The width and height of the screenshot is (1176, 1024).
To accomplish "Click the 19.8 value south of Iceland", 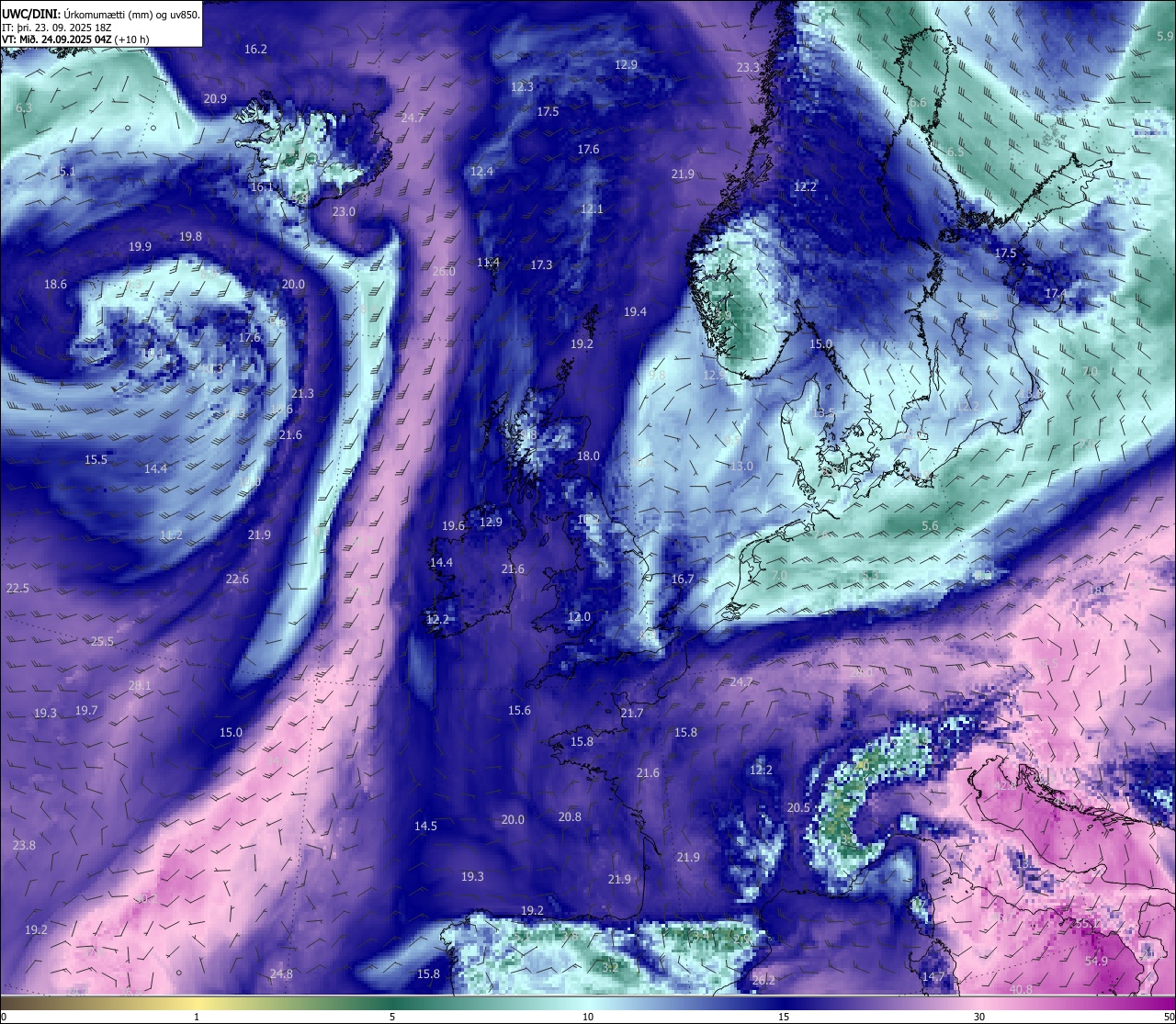I will 190,236.
